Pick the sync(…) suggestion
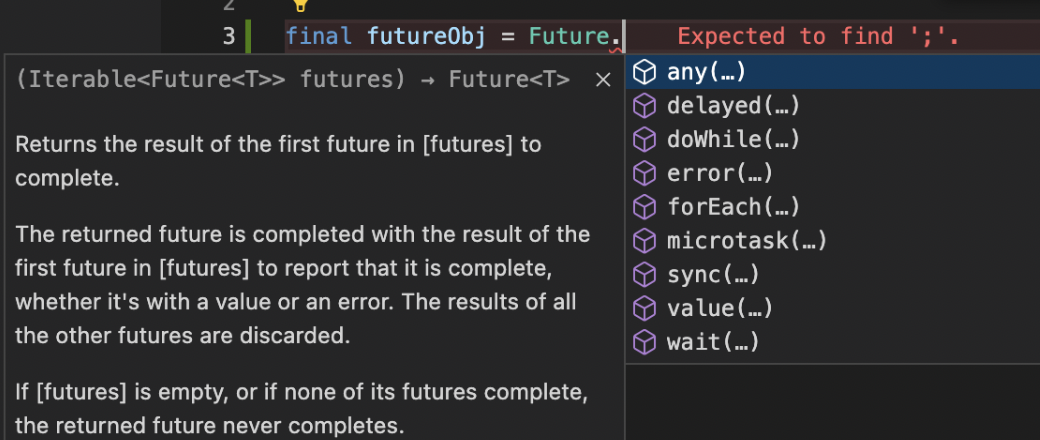The width and height of the screenshot is (1040, 440). point(832,275)
